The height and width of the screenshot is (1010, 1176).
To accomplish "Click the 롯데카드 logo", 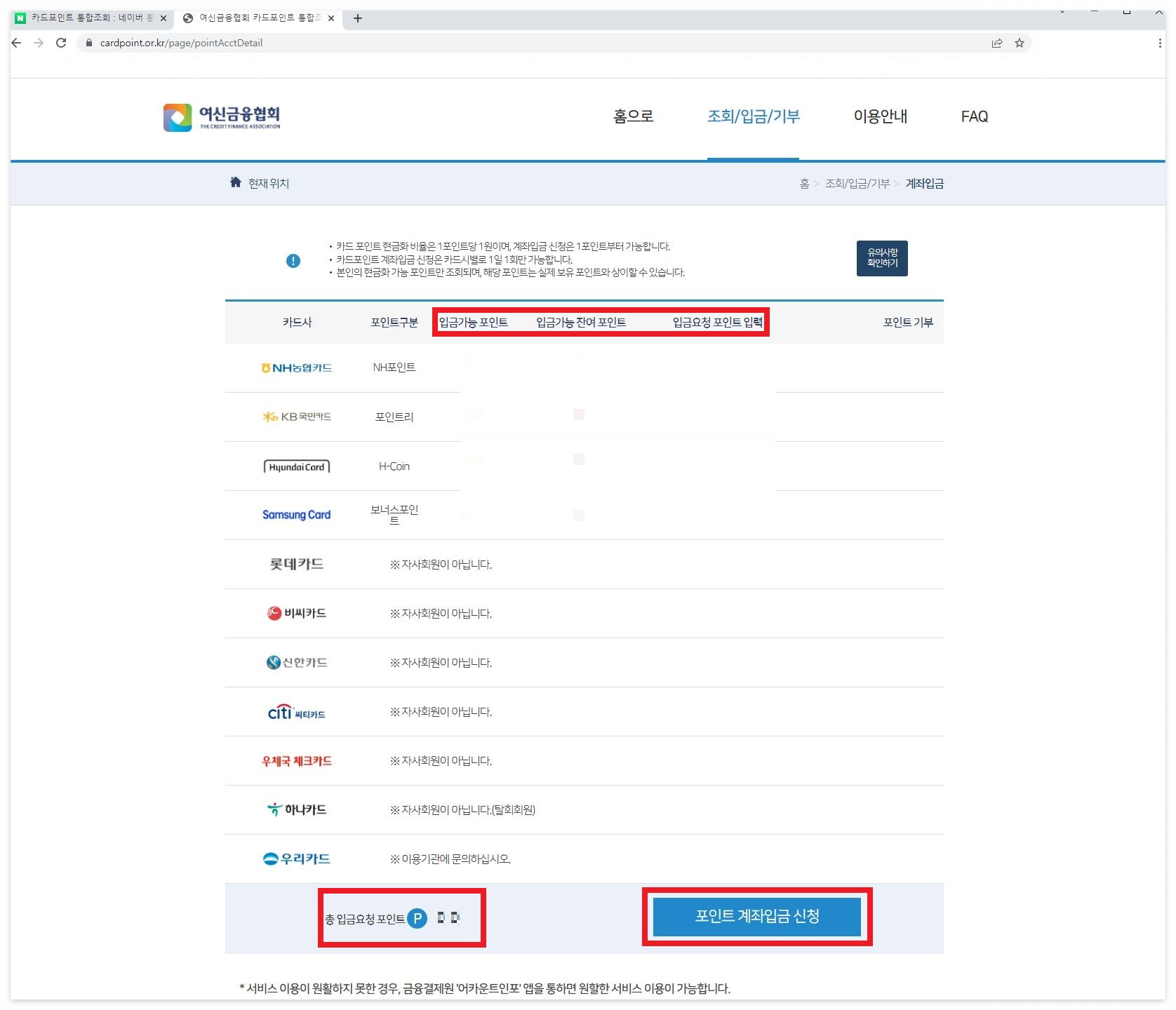I will pos(296,564).
